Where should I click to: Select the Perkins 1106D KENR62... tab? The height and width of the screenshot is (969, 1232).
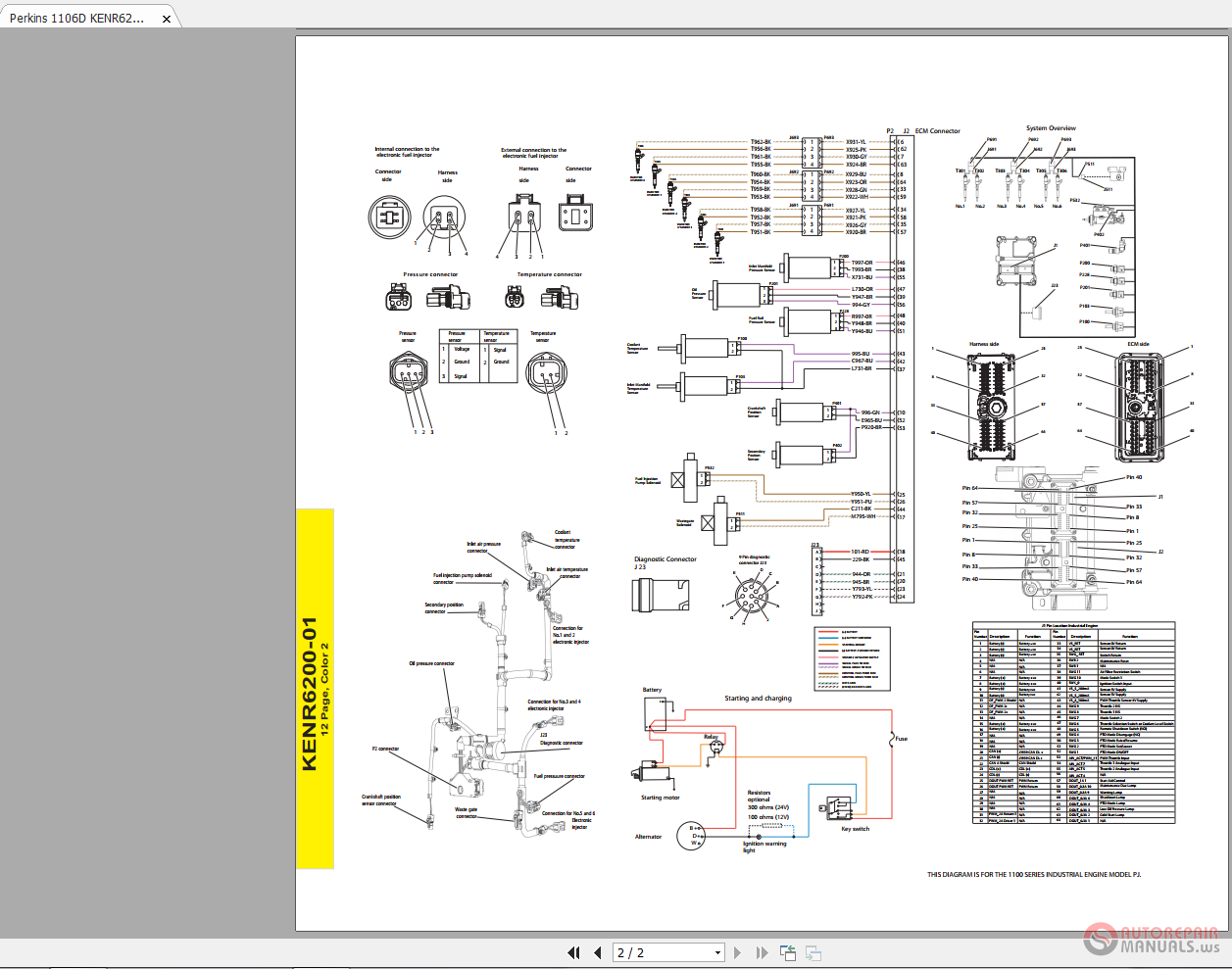77,18
